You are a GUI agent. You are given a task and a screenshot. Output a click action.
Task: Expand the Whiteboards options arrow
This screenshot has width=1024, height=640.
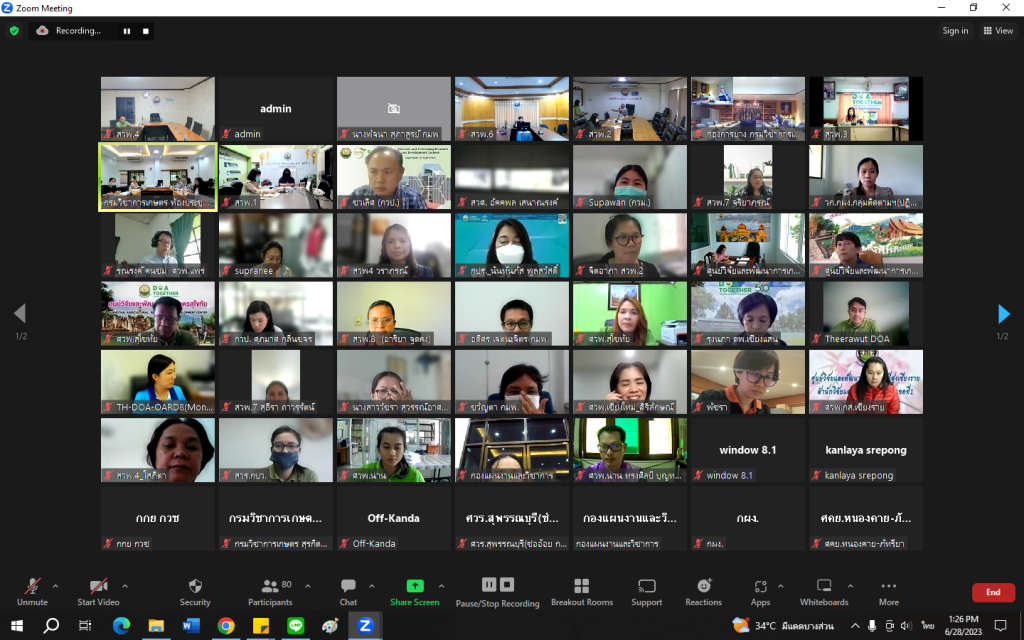850,586
